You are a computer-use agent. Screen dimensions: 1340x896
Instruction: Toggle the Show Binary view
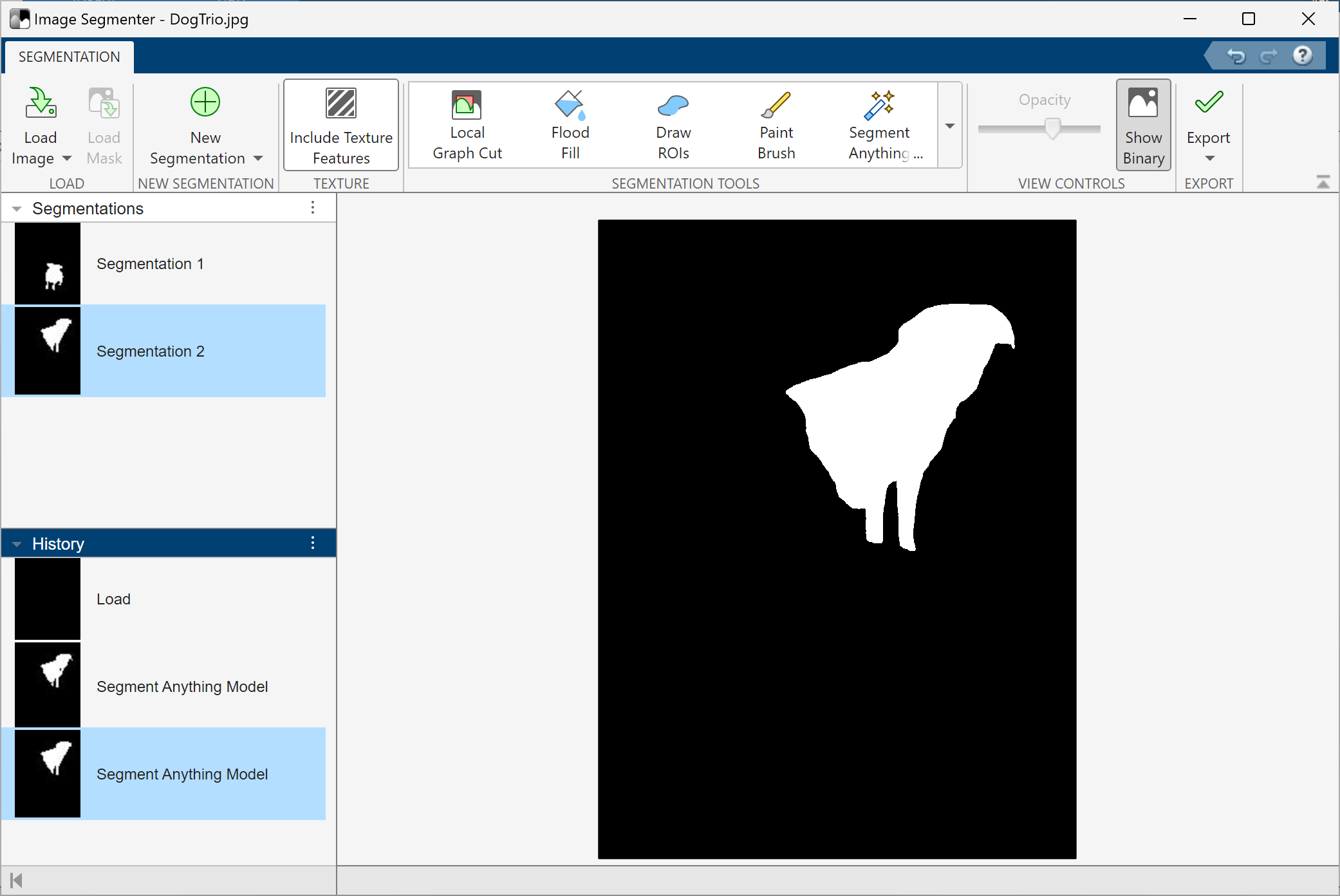[x=1142, y=125]
